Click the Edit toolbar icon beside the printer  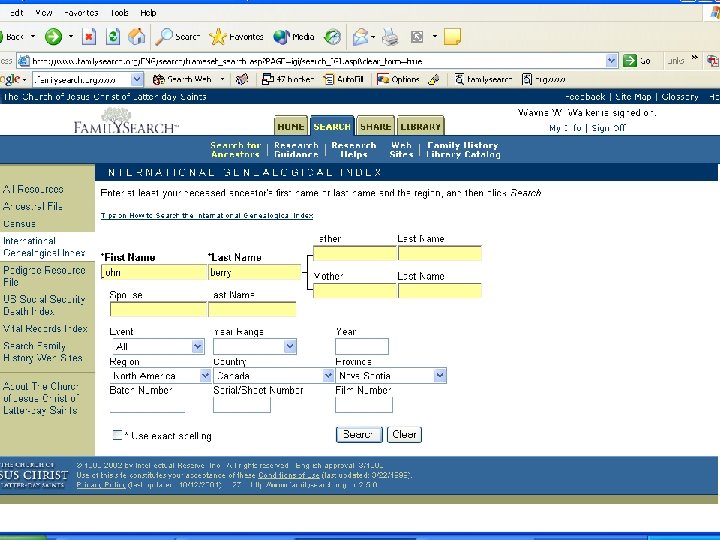pyautogui.click(x=416, y=37)
